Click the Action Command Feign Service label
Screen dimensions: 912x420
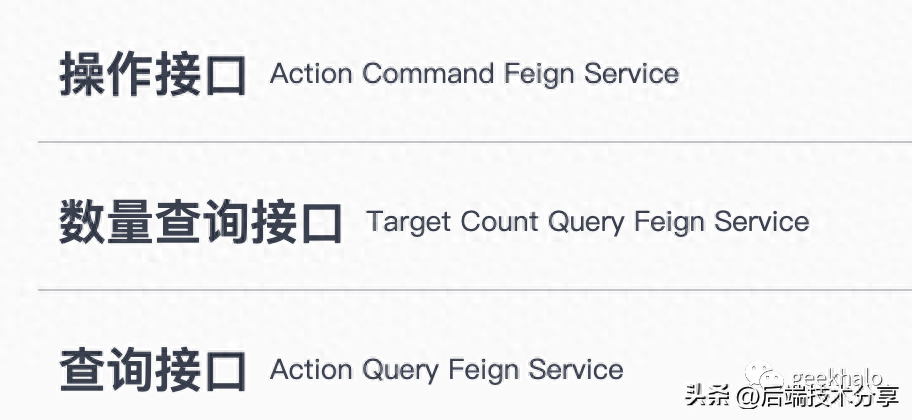coord(475,74)
